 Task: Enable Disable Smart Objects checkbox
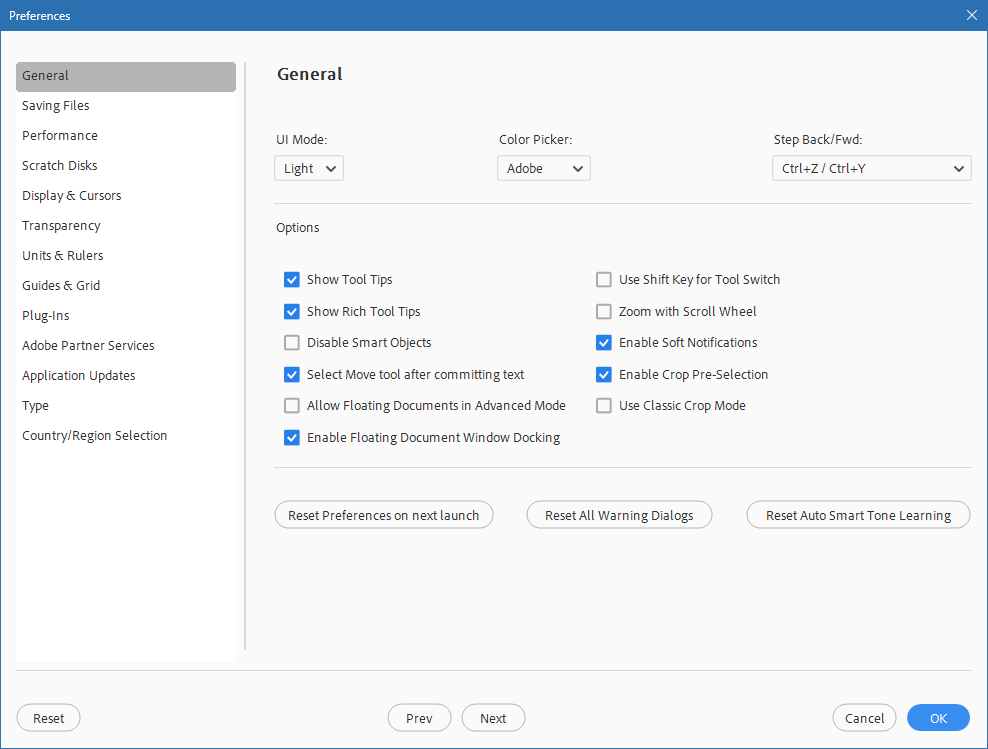tap(292, 343)
